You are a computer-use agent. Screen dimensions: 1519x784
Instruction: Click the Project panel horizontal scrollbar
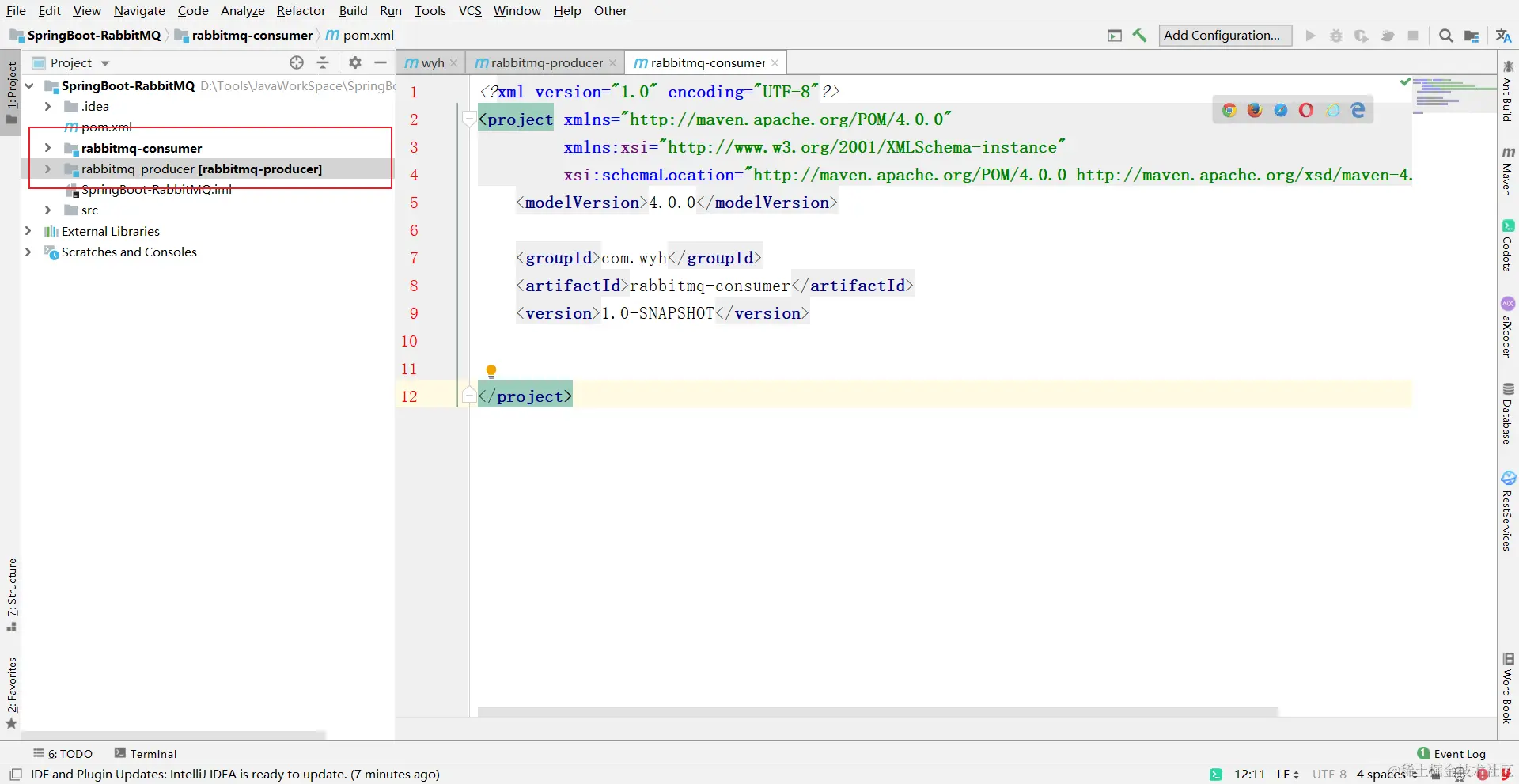pos(174,736)
